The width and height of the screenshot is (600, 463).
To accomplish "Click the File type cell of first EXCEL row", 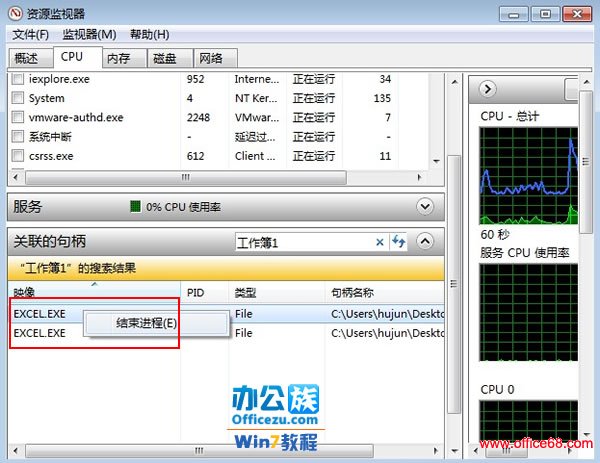I will pyautogui.click(x=244, y=314).
